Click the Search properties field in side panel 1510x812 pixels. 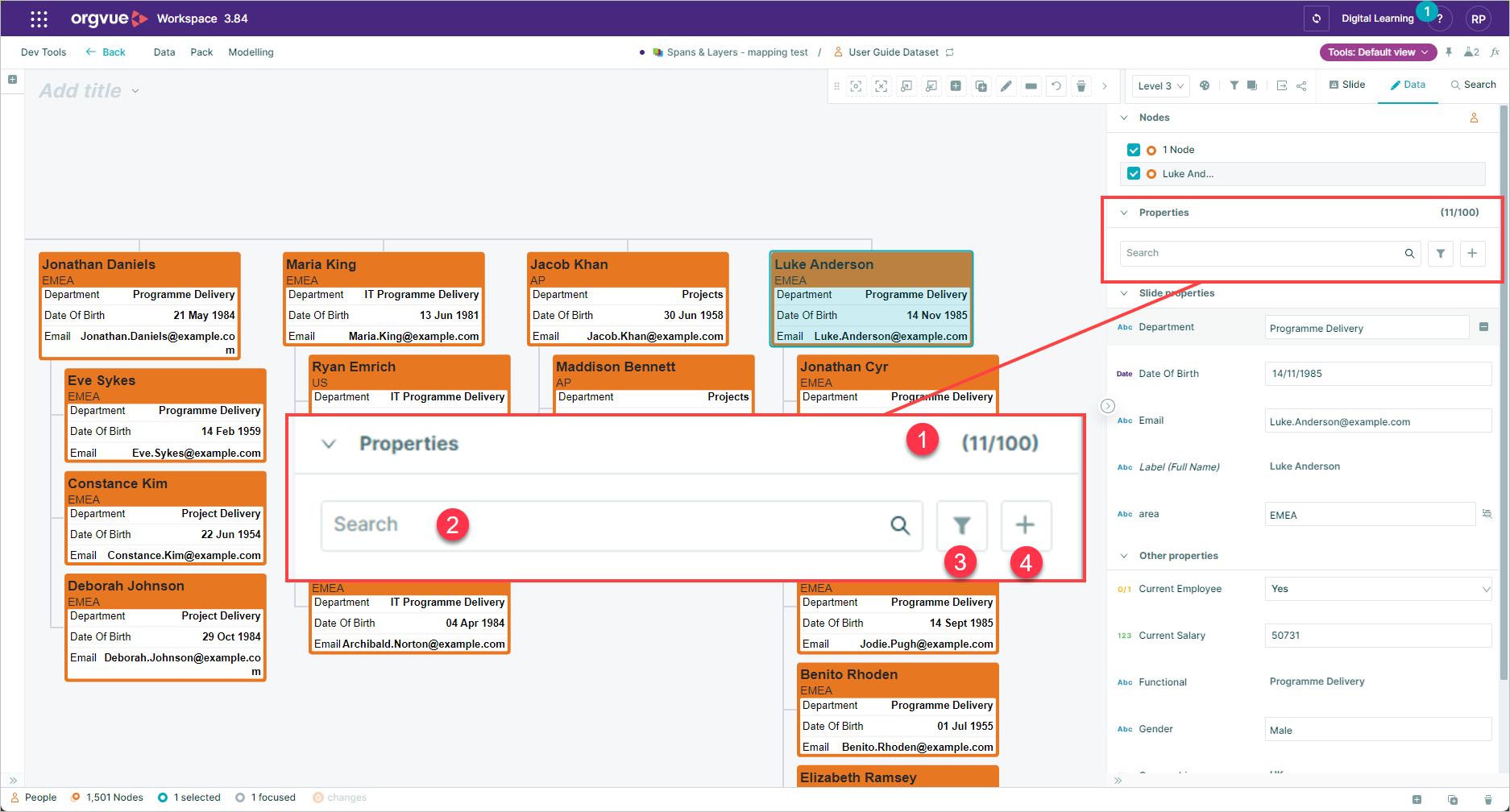pos(1270,253)
